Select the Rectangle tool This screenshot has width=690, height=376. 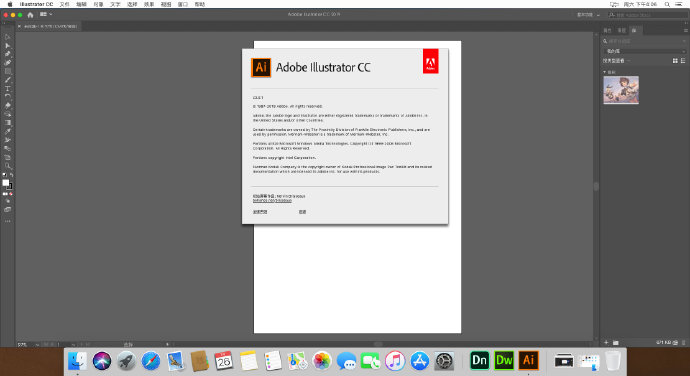[x=7, y=71]
